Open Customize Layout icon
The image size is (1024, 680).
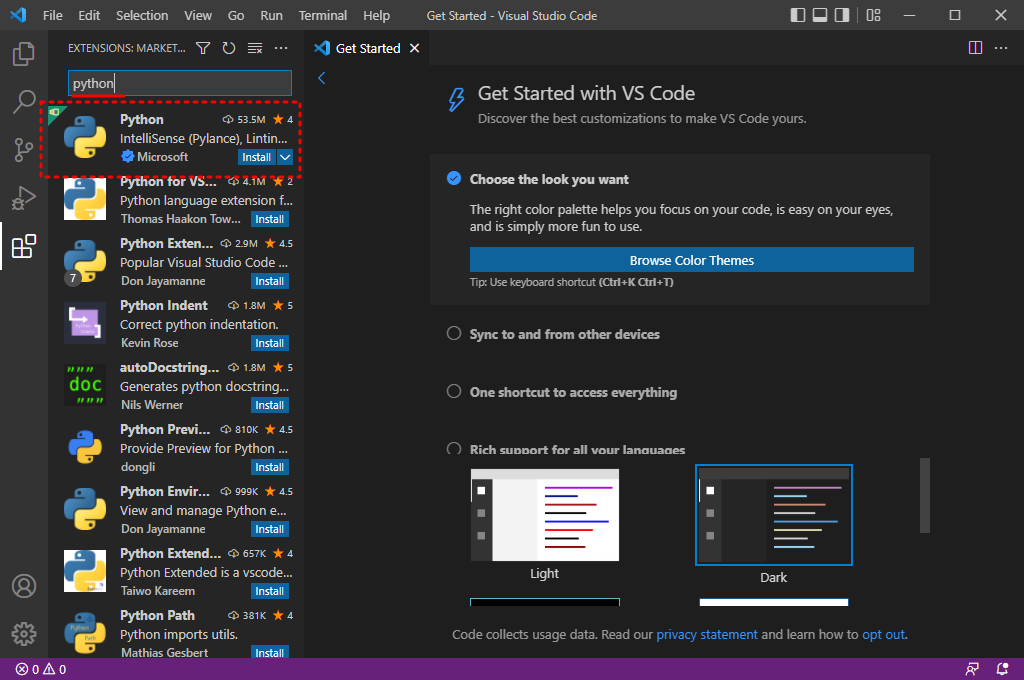click(x=873, y=15)
